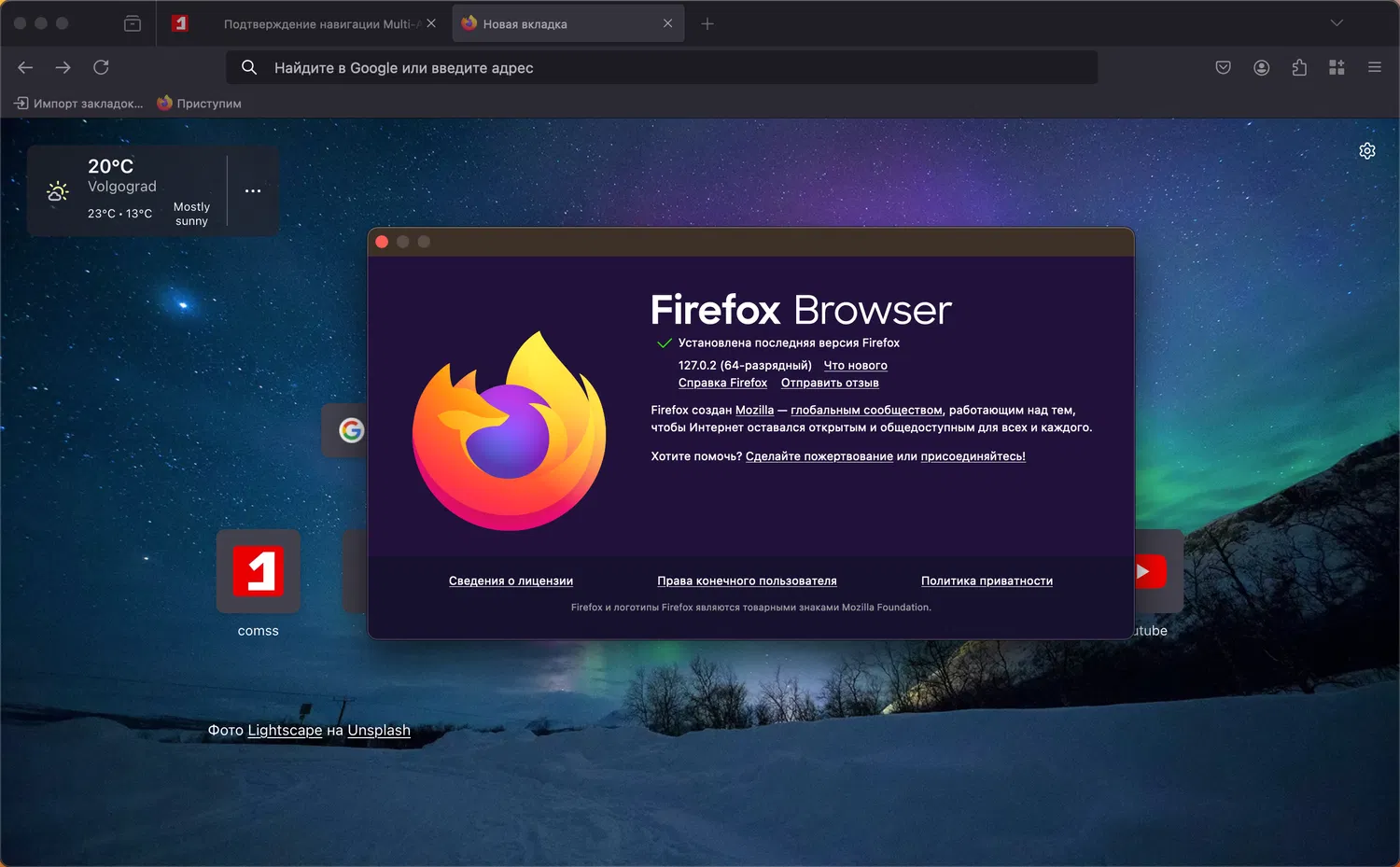Click the Firefox Browser heading in the dialog
1400x867 pixels.
801,310
